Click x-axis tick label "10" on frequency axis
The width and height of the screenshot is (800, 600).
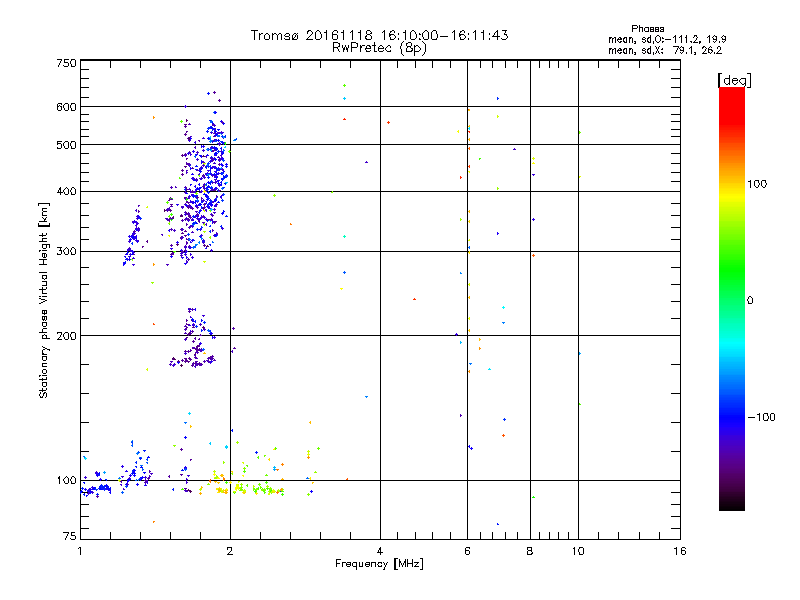[578, 551]
